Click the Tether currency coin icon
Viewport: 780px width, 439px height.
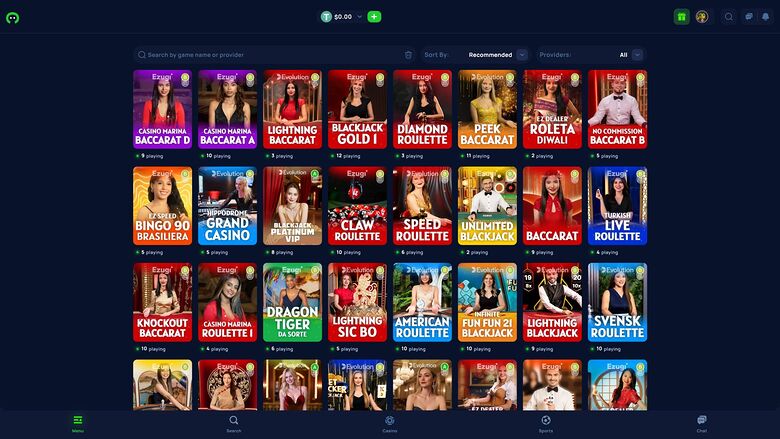point(326,17)
